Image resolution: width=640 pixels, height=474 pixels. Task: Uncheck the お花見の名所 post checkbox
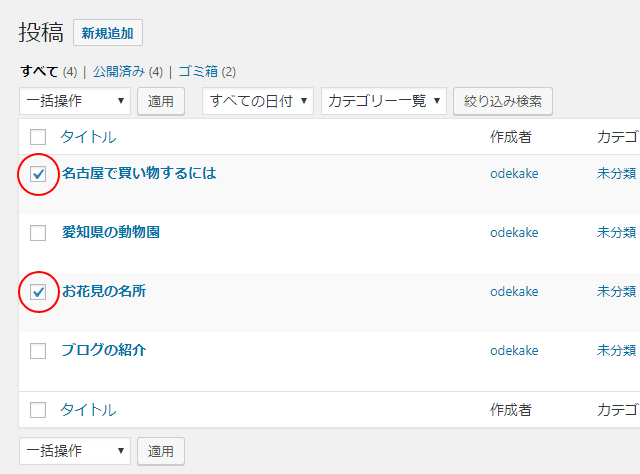(38, 292)
